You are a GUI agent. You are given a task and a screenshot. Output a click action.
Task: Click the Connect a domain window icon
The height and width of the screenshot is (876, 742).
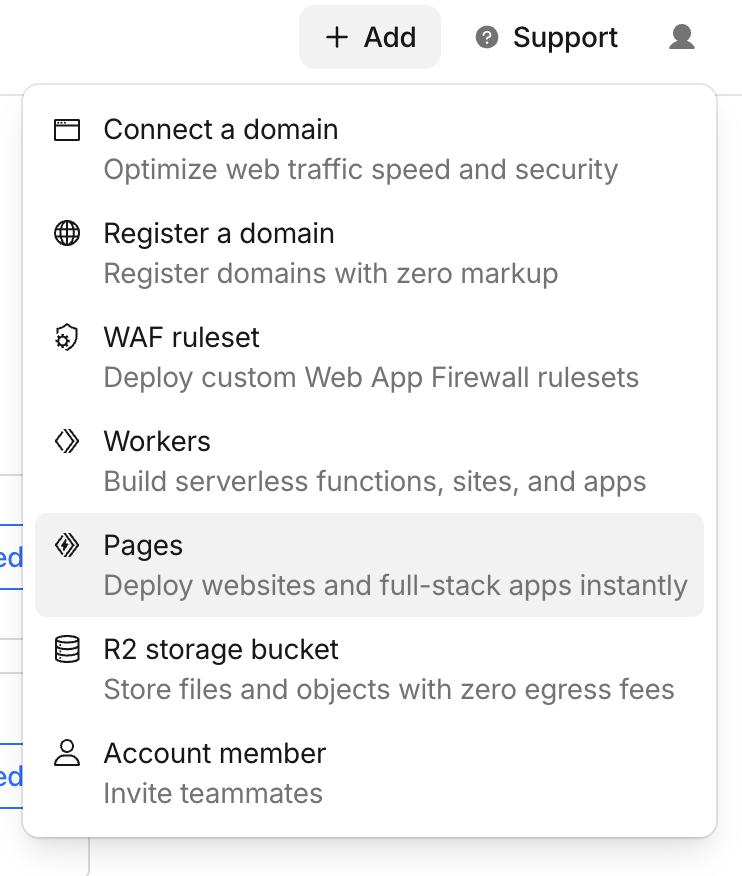tap(66, 128)
